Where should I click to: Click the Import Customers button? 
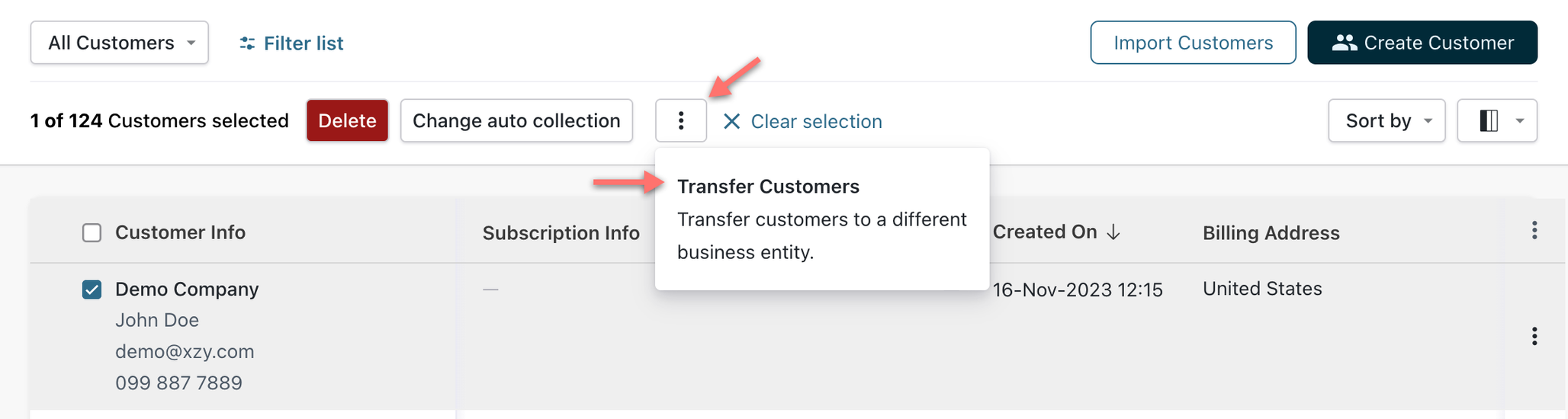[1193, 43]
